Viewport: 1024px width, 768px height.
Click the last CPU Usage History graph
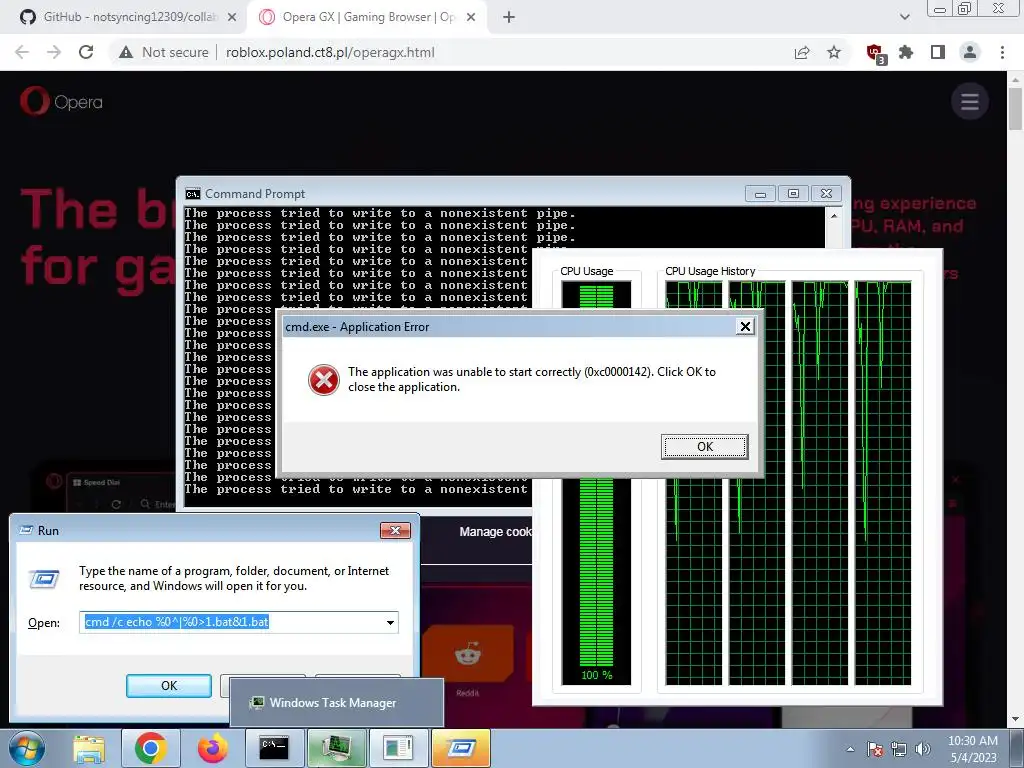[883, 483]
